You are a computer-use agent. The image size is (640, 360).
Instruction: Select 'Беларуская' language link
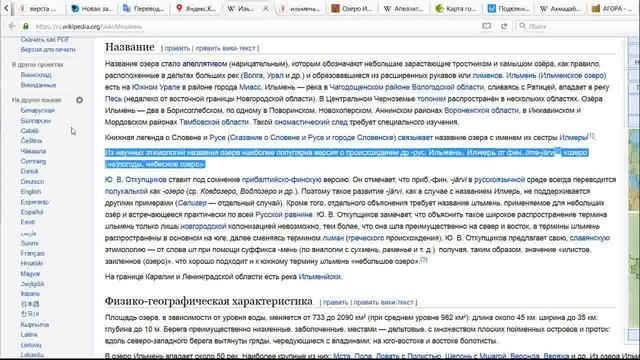coord(37,110)
